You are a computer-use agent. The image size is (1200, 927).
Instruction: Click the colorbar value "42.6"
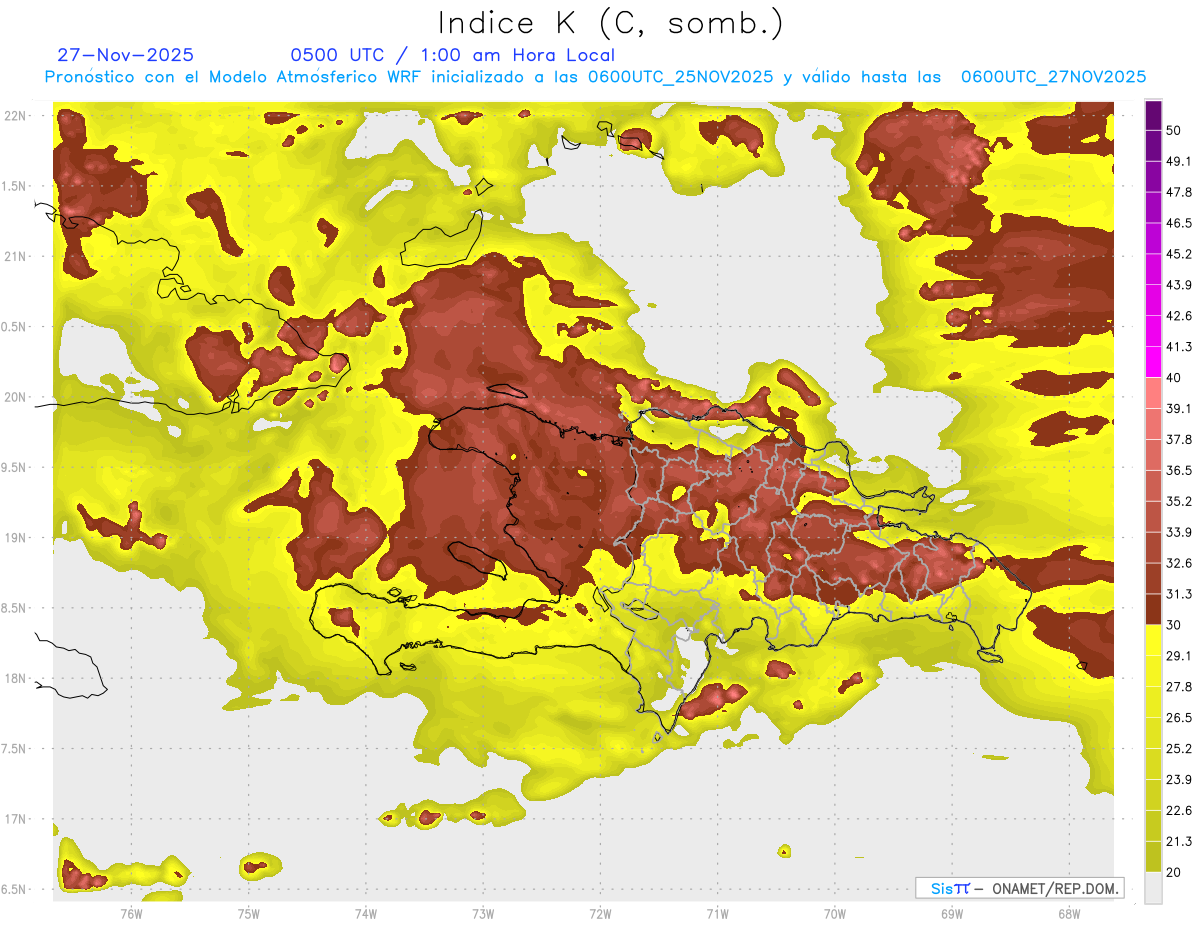coord(1179,316)
